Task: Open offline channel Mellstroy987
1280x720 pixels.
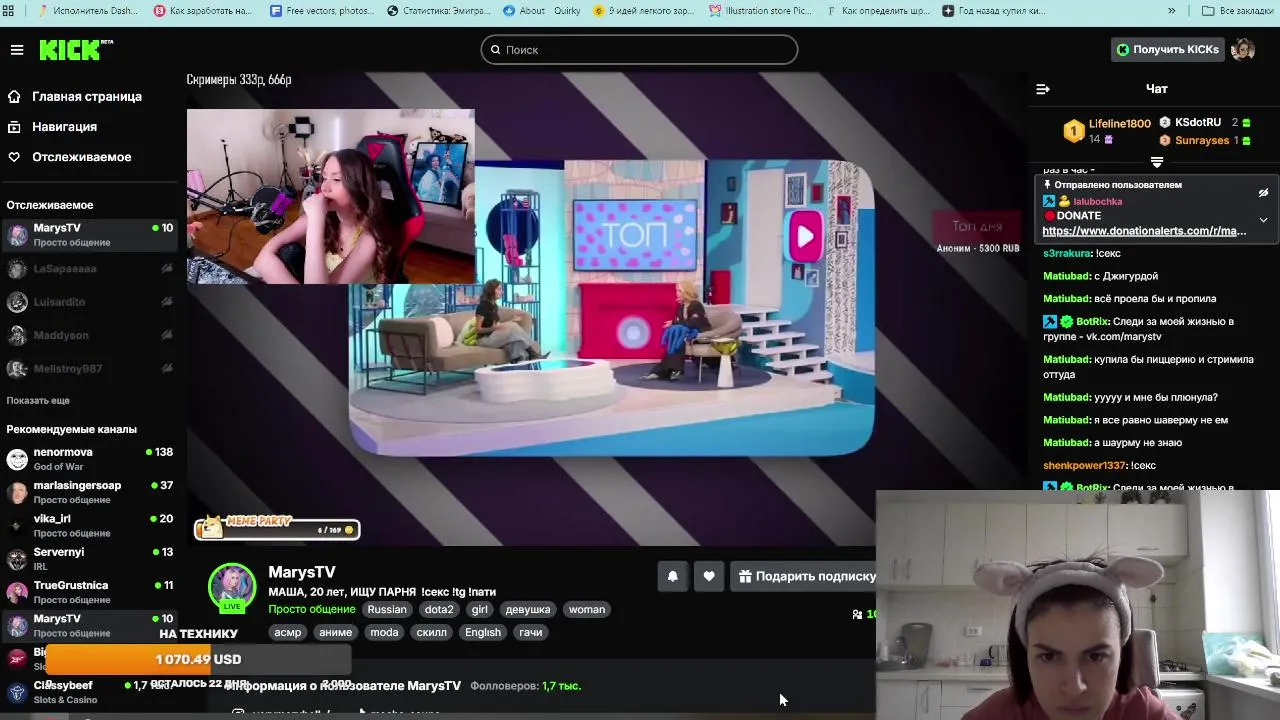Action: (90, 369)
